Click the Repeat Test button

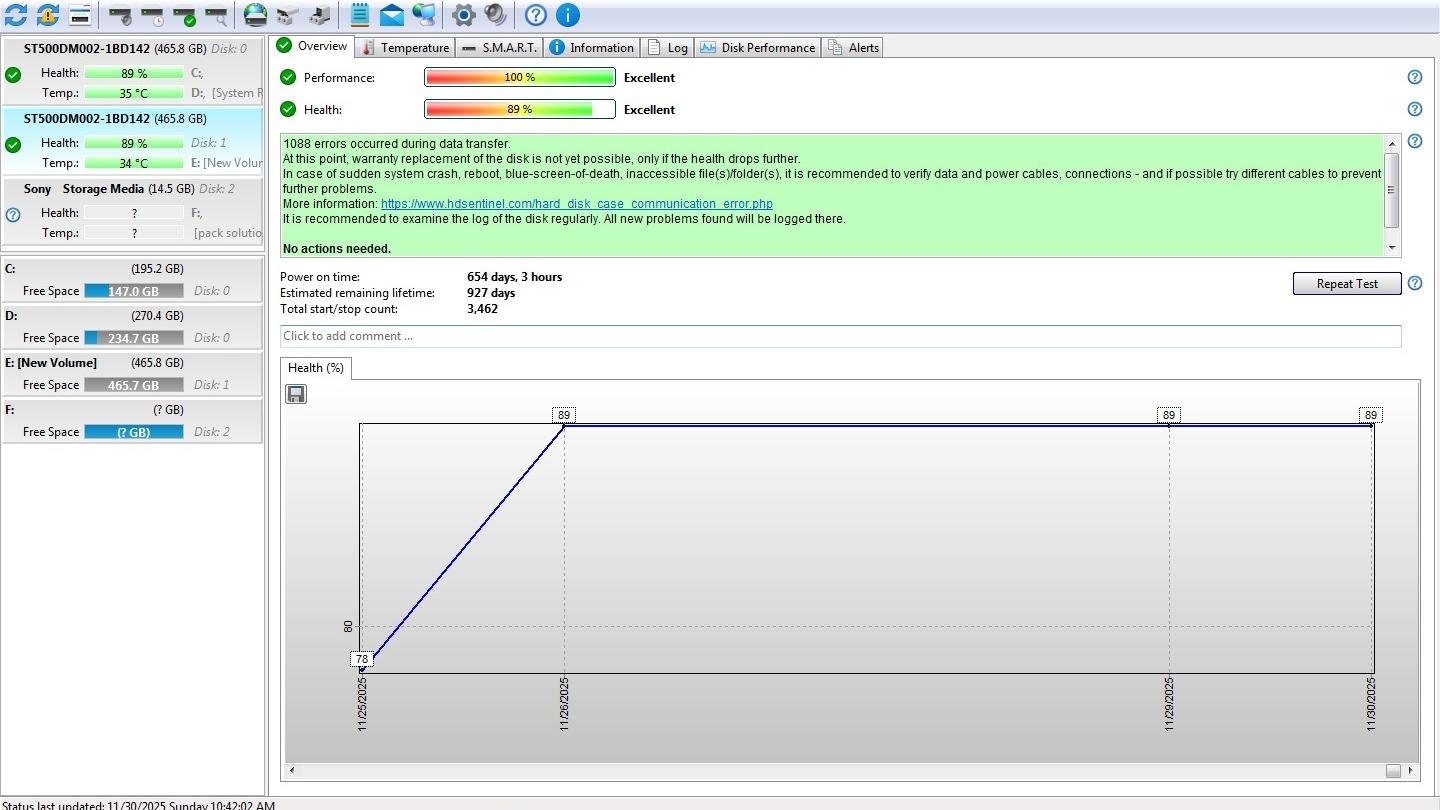tap(1346, 284)
